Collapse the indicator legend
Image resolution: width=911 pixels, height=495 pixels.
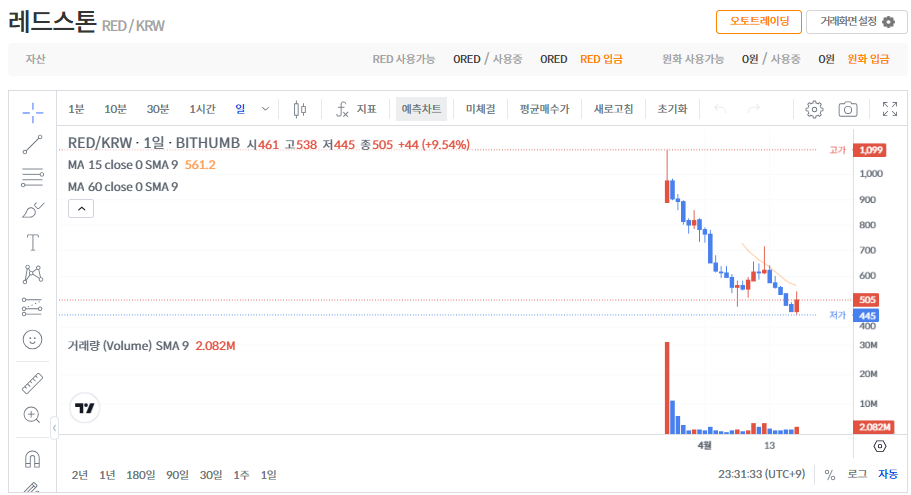click(81, 209)
